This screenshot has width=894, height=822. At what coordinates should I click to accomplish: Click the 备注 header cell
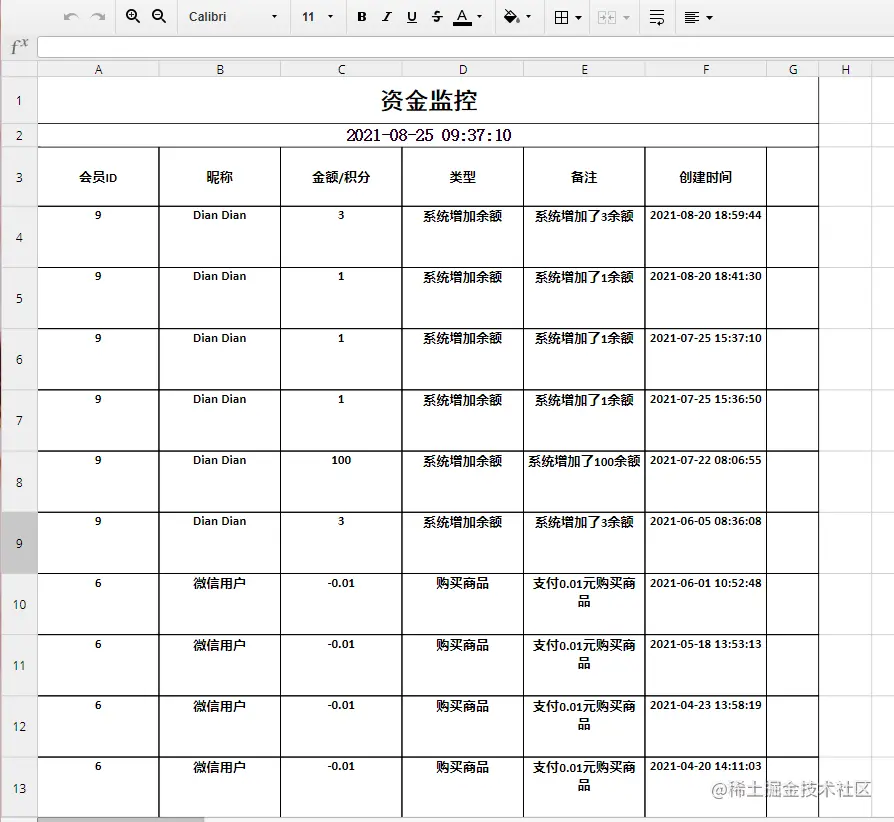584,177
